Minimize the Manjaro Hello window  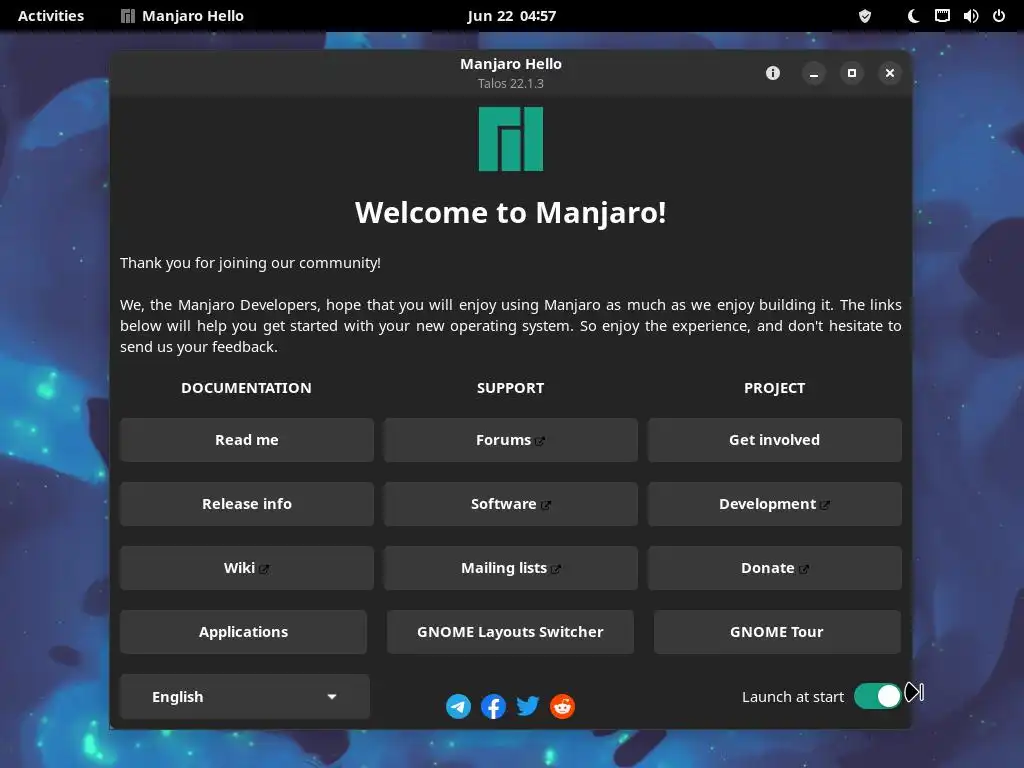814,73
